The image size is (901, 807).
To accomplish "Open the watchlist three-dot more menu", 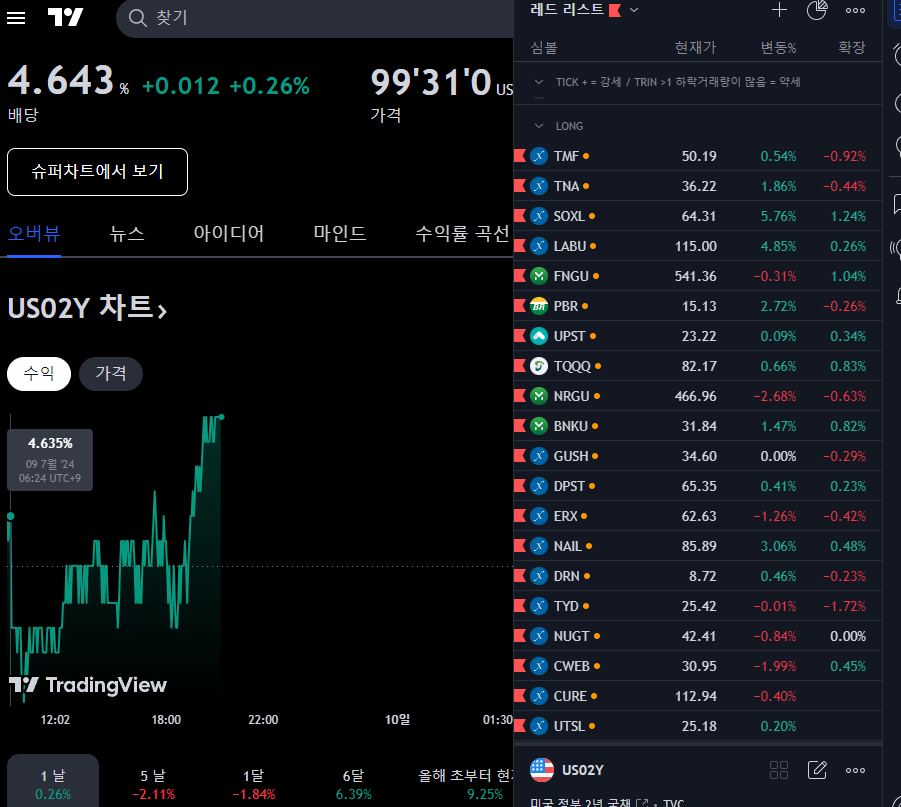I will click(x=855, y=10).
